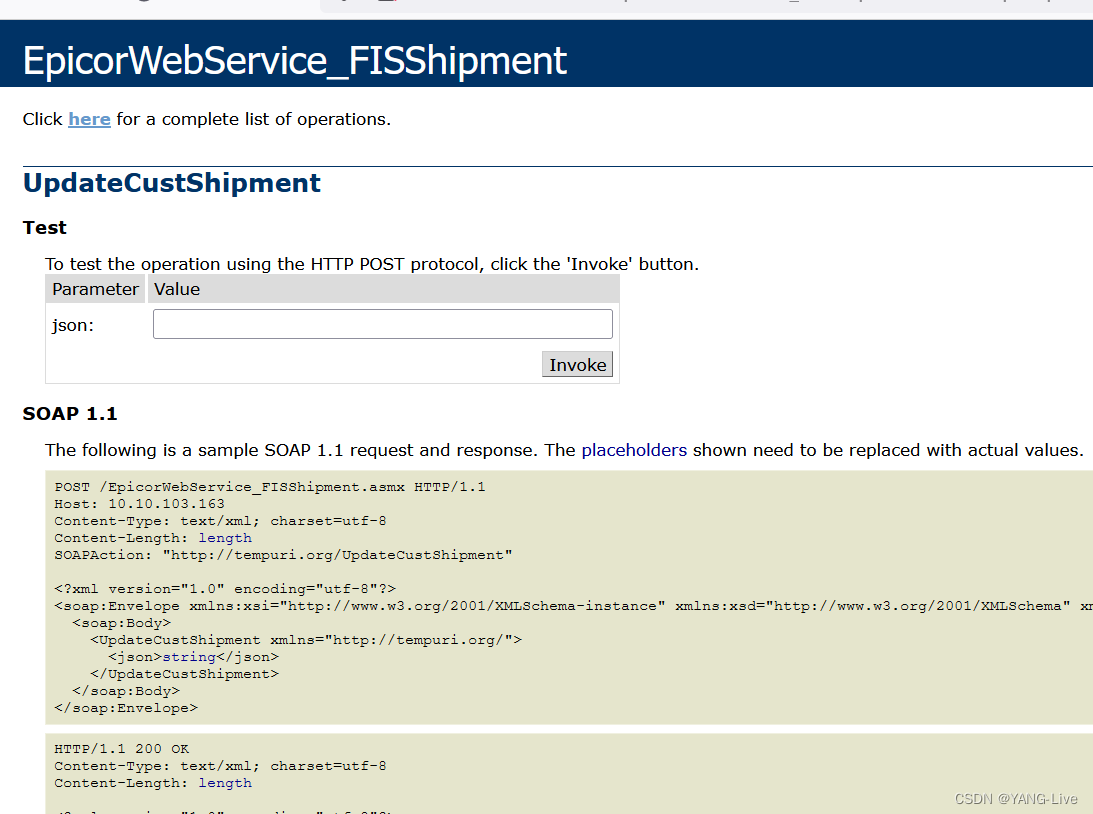This screenshot has height=814, width=1093.
Task: Click the 'string' placeholder in json element
Action: tap(189, 657)
